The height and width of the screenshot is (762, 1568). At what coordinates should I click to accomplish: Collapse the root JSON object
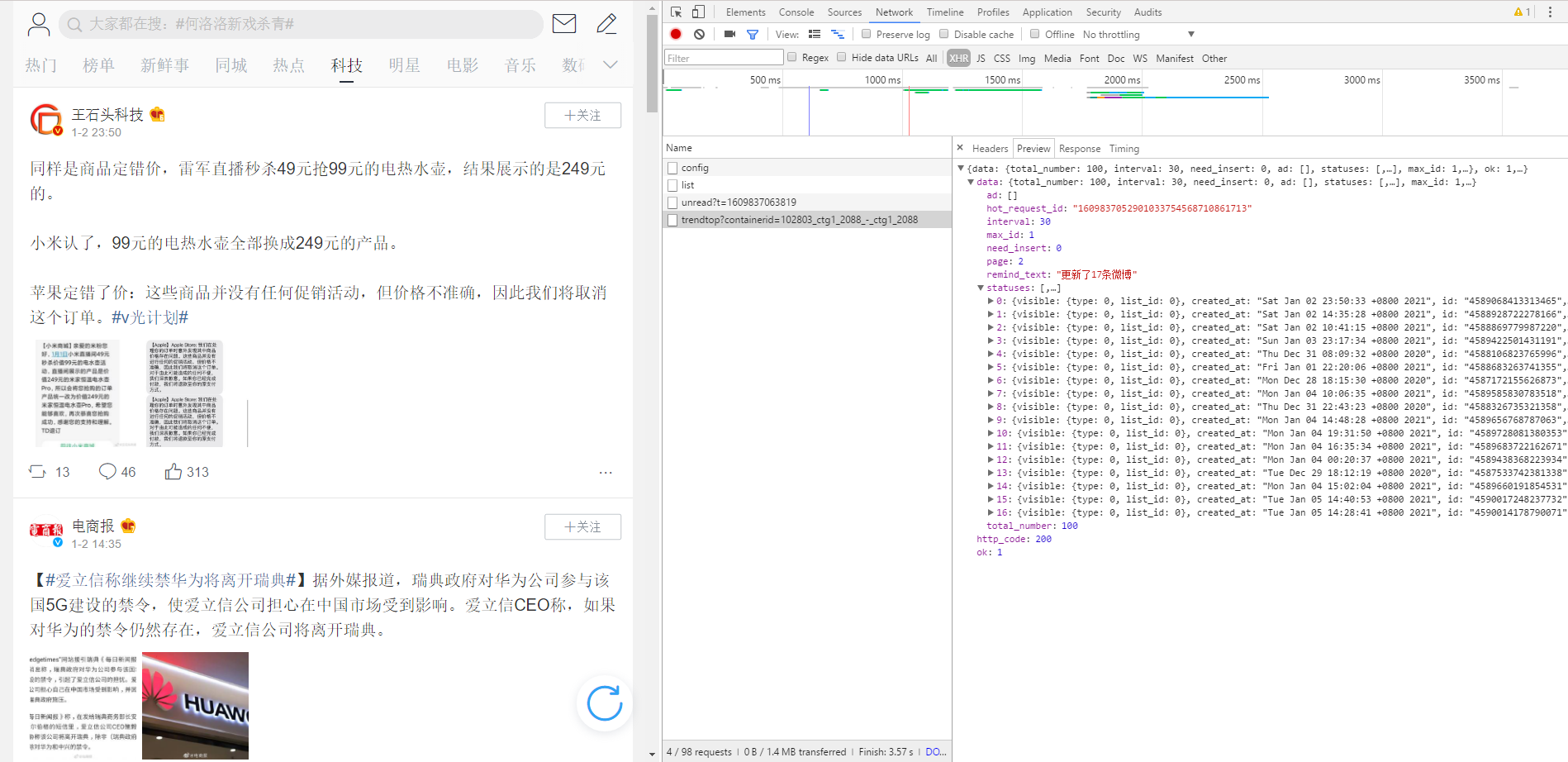click(961, 169)
